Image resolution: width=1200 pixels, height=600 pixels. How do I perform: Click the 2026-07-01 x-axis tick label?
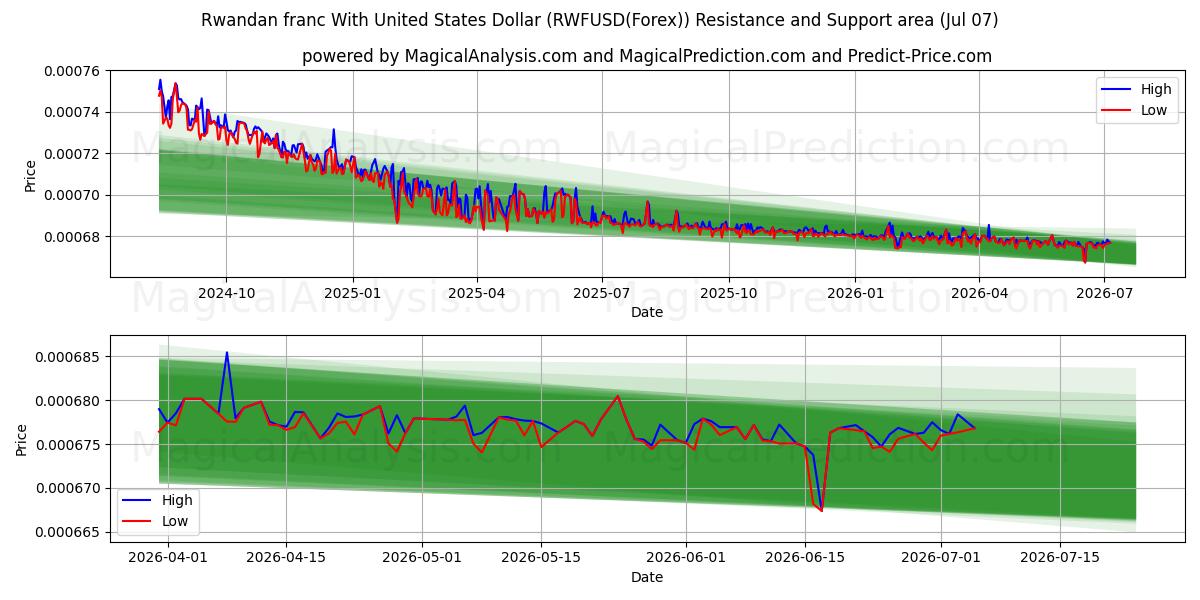pos(940,558)
